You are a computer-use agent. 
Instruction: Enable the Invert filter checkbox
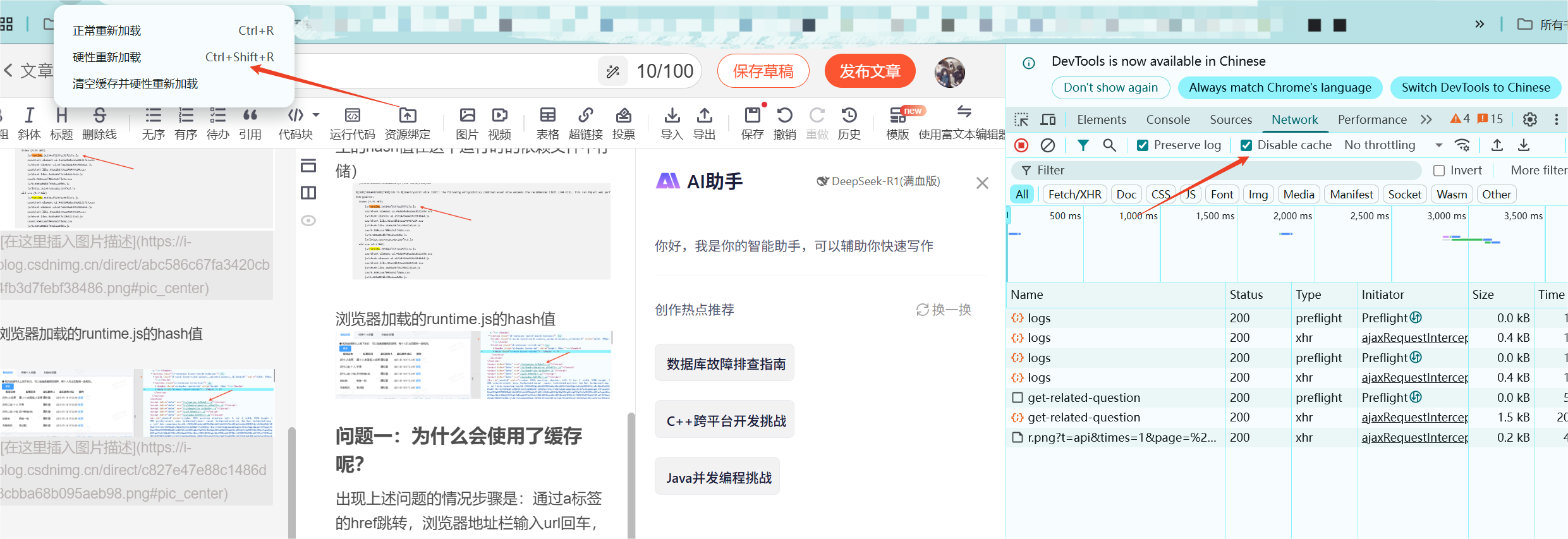point(1439,171)
